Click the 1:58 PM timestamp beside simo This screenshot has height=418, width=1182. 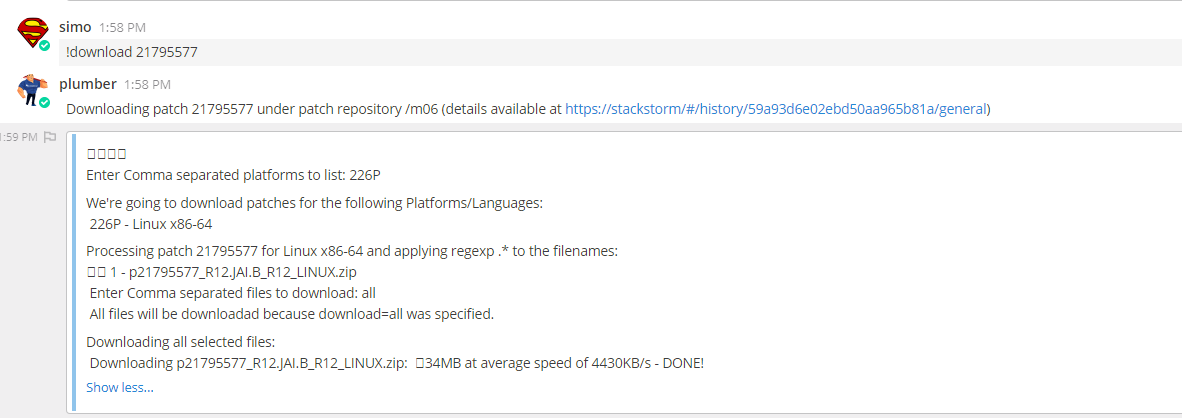point(122,28)
